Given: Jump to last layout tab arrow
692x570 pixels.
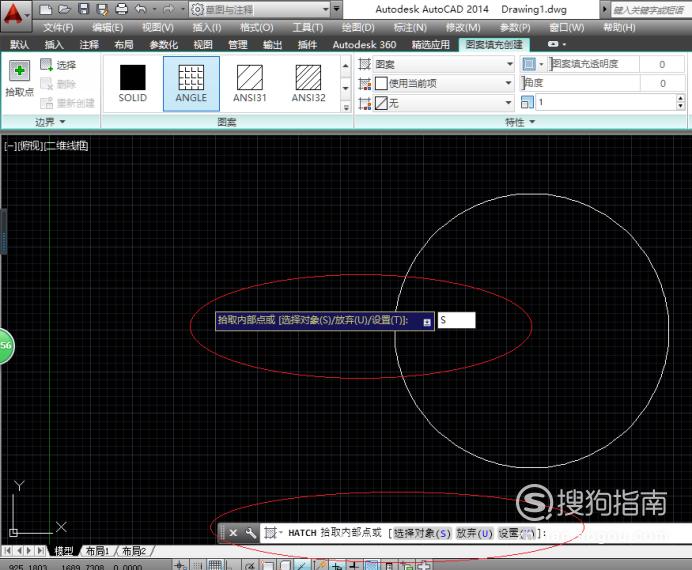Looking at the screenshot, I should pos(40,551).
